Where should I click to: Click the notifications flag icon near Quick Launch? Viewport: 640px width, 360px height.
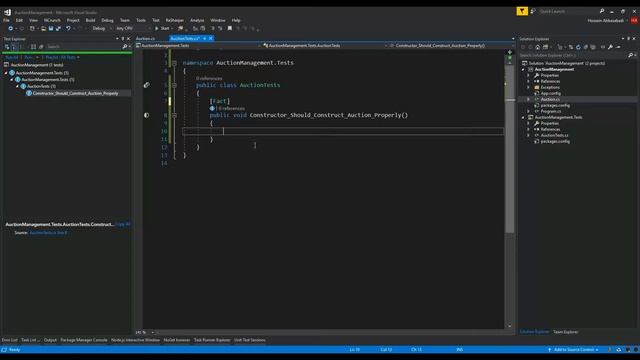point(522,11)
